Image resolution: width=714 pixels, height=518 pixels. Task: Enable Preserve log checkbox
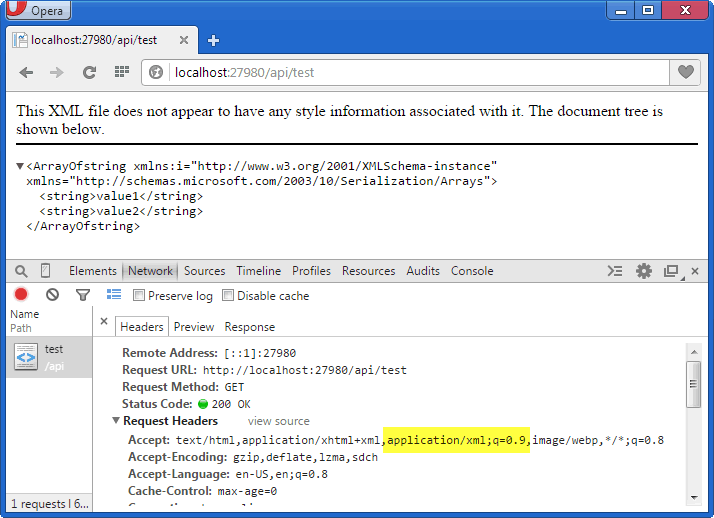pos(138,295)
